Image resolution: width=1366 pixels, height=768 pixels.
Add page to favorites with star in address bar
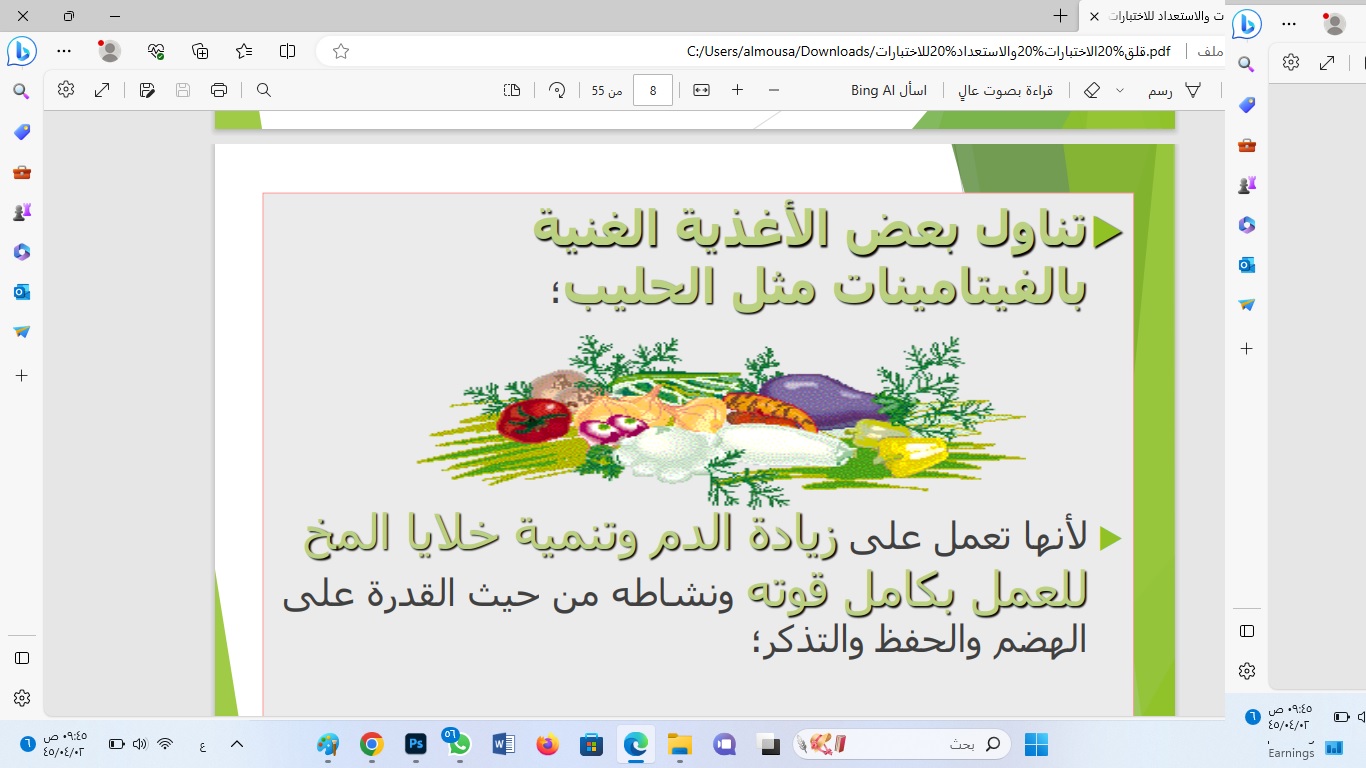[x=341, y=51]
